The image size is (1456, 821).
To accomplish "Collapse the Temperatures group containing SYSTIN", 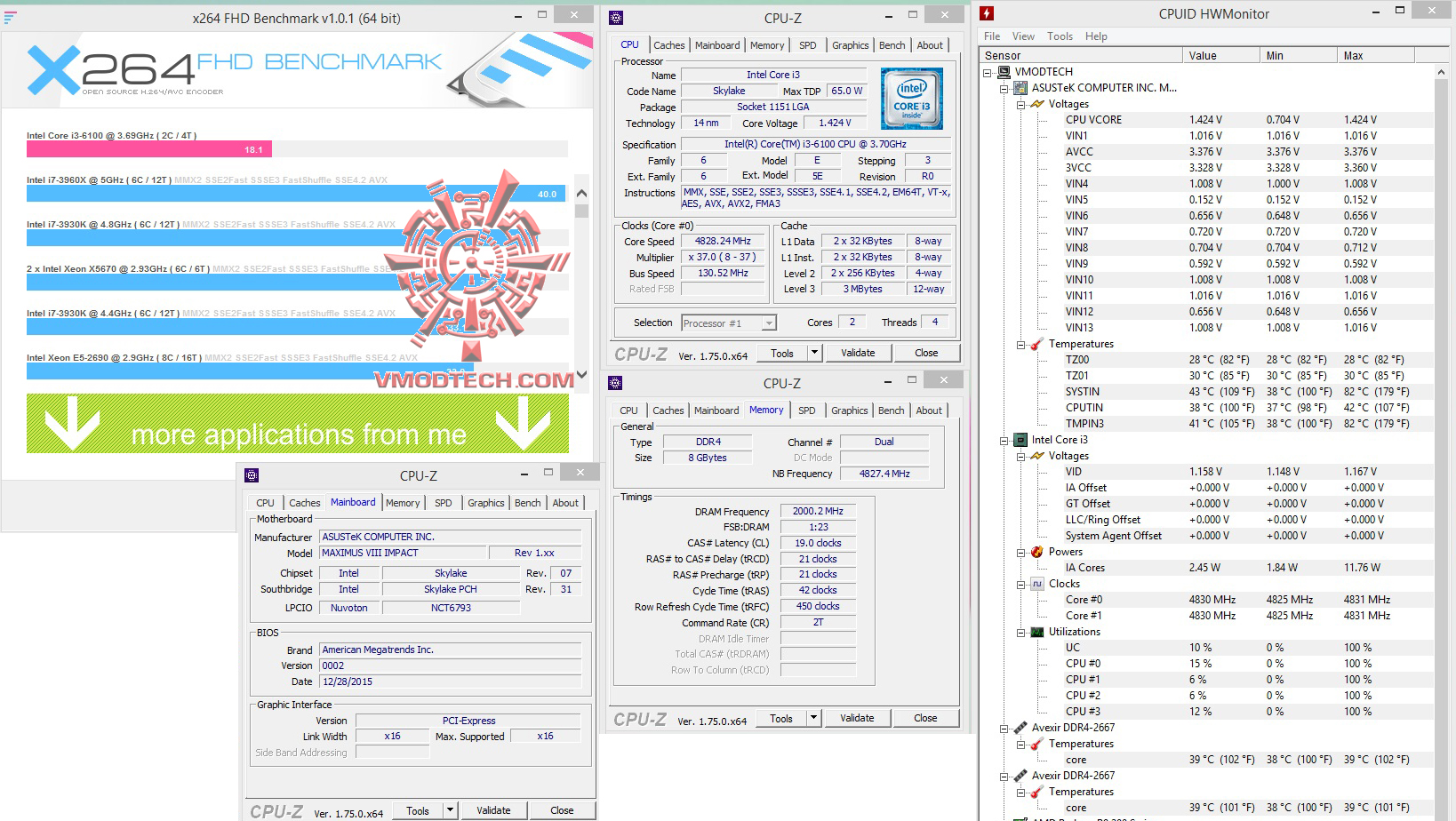I will 1020,344.
